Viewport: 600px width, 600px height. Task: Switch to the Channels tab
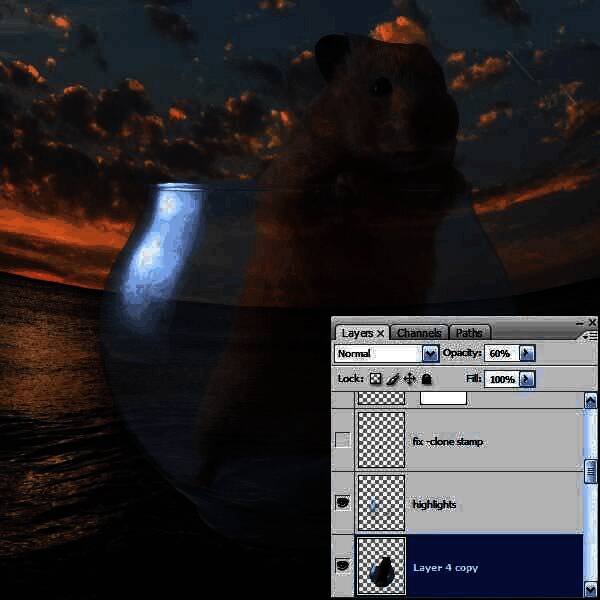pyautogui.click(x=419, y=333)
